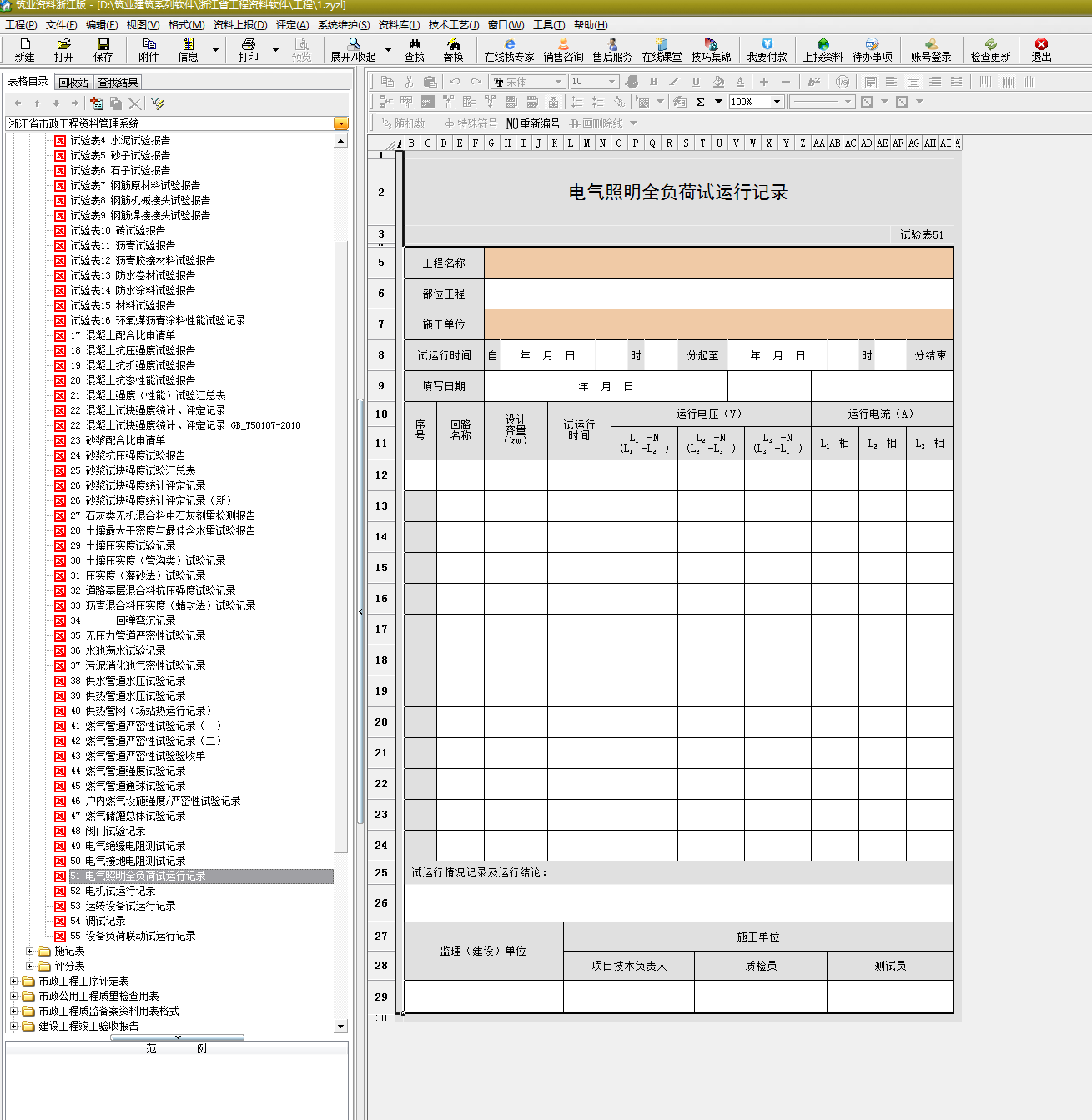1092x1120 pixels.
Task: Click the add new table icon in tree toolbar
Action: click(x=97, y=103)
